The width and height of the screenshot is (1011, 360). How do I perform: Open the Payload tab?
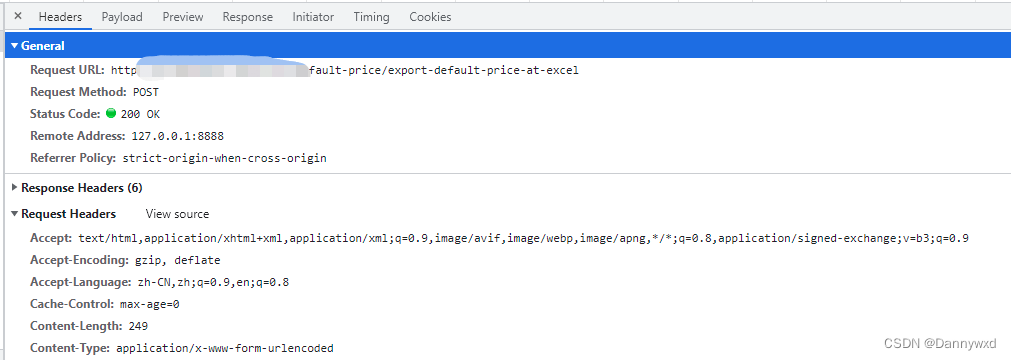(122, 17)
